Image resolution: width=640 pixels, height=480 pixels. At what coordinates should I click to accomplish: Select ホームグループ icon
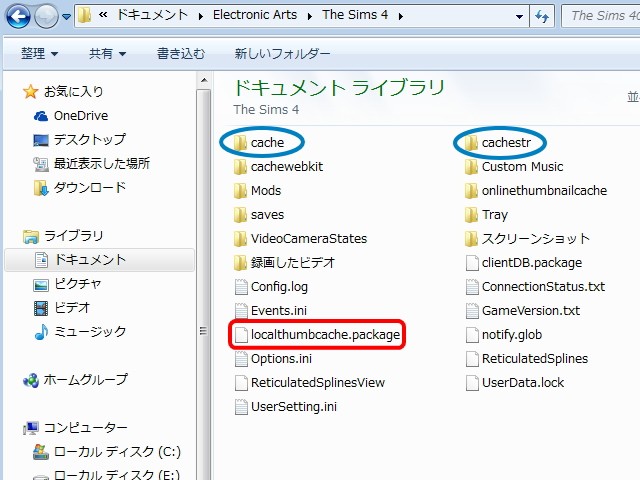31,380
